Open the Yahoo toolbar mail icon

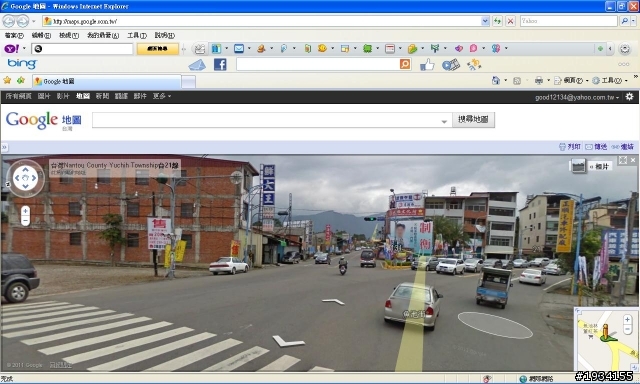coord(239,49)
